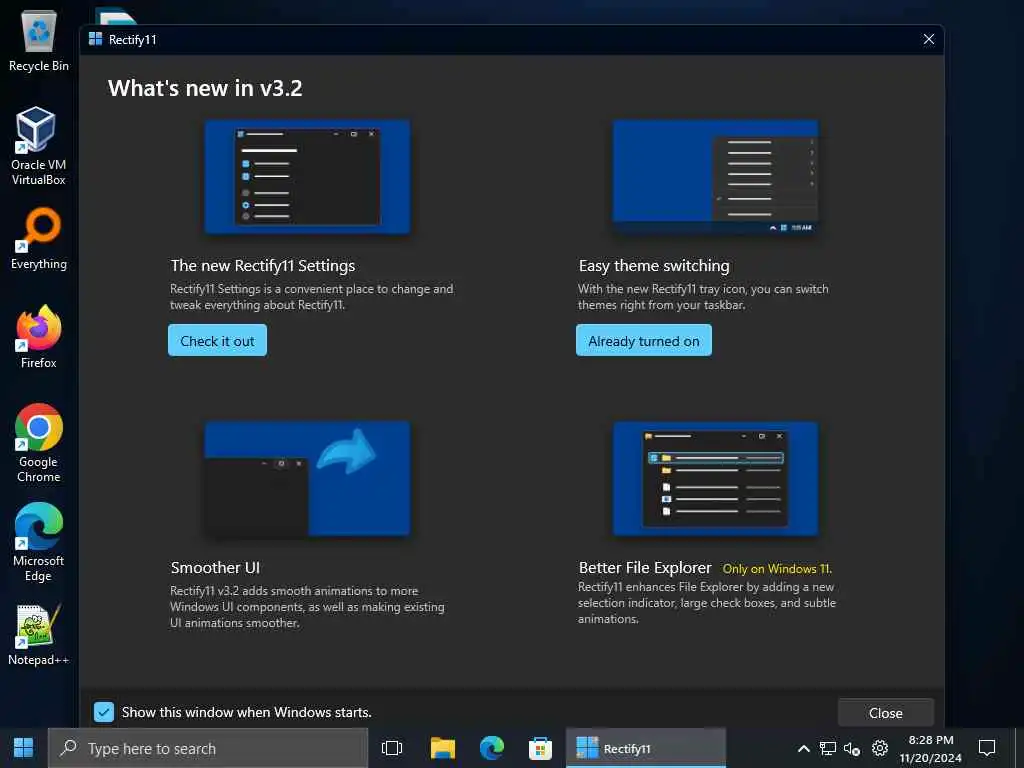
Task: Show hidden system tray icons
Action: [x=804, y=748]
